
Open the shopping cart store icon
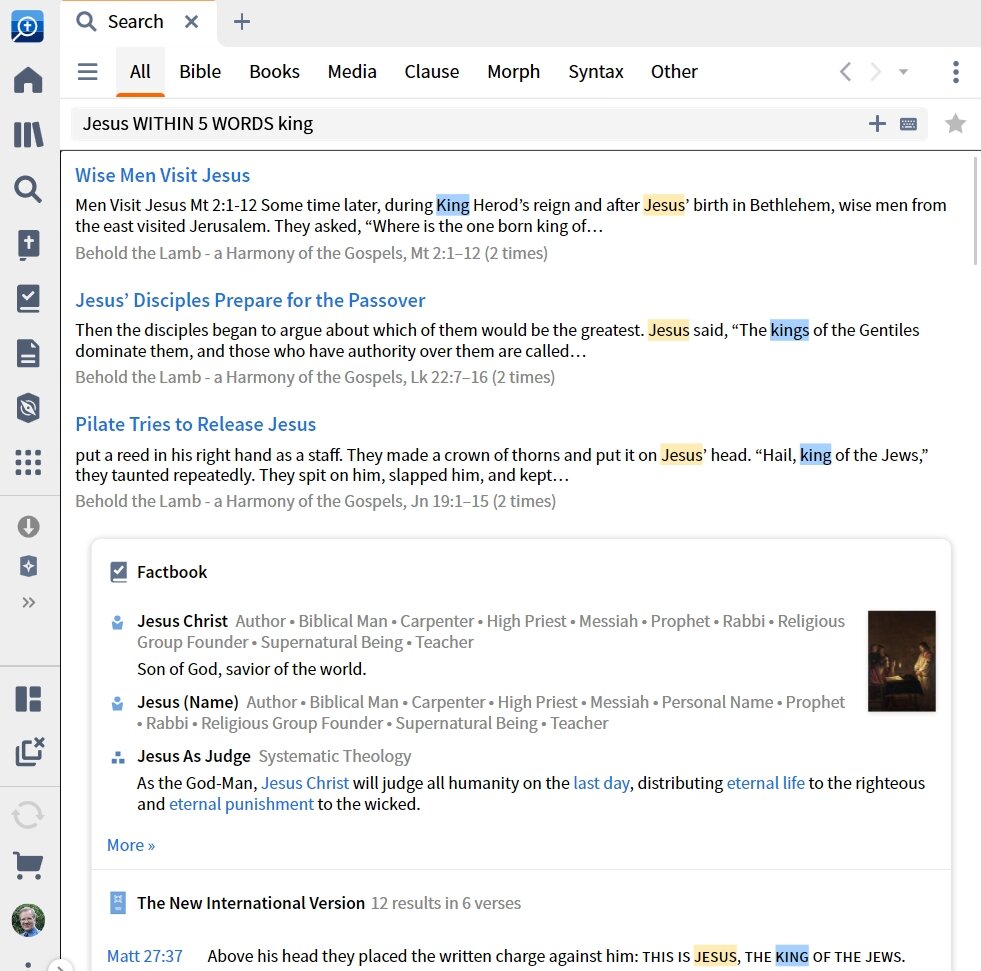click(x=28, y=866)
